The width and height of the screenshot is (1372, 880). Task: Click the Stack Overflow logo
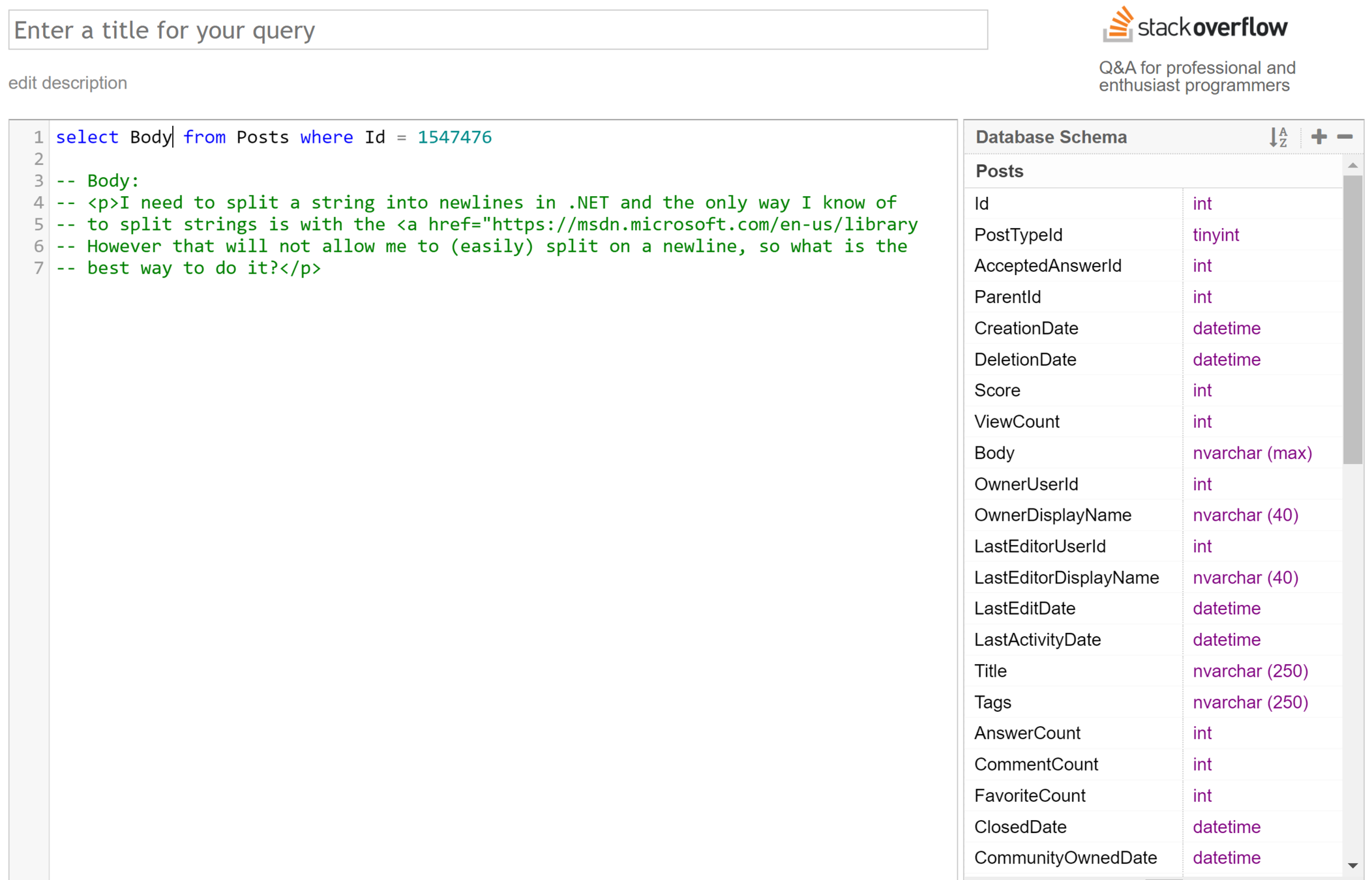[1195, 26]
